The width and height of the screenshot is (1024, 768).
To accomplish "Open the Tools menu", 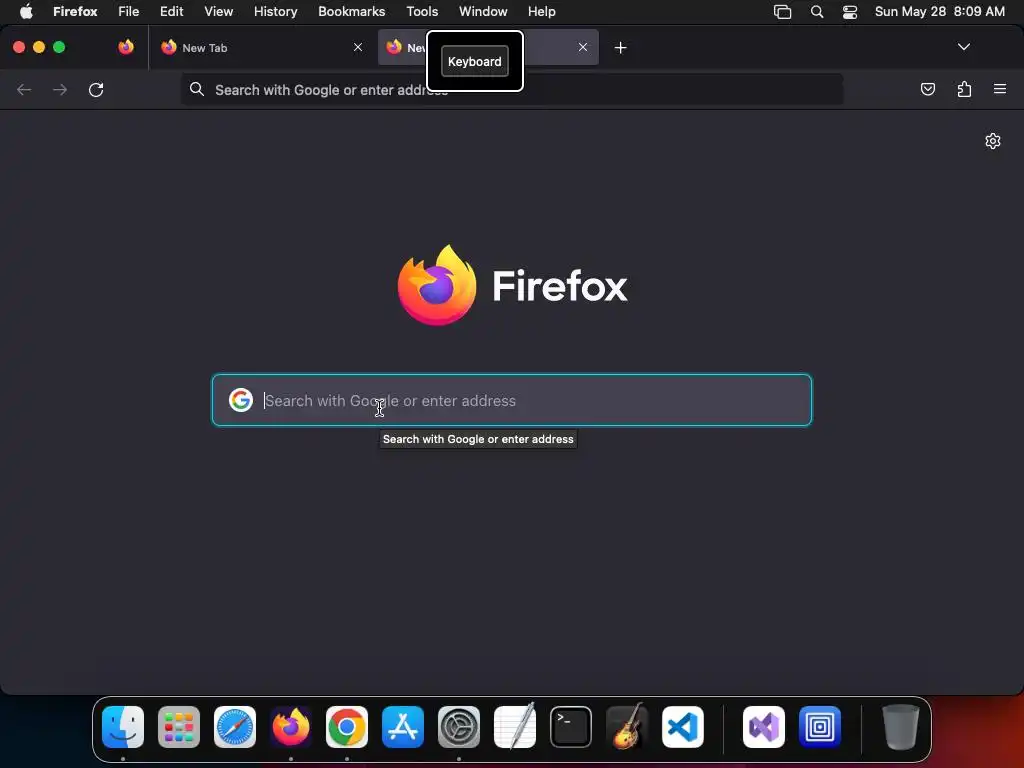I will point(422,11).
